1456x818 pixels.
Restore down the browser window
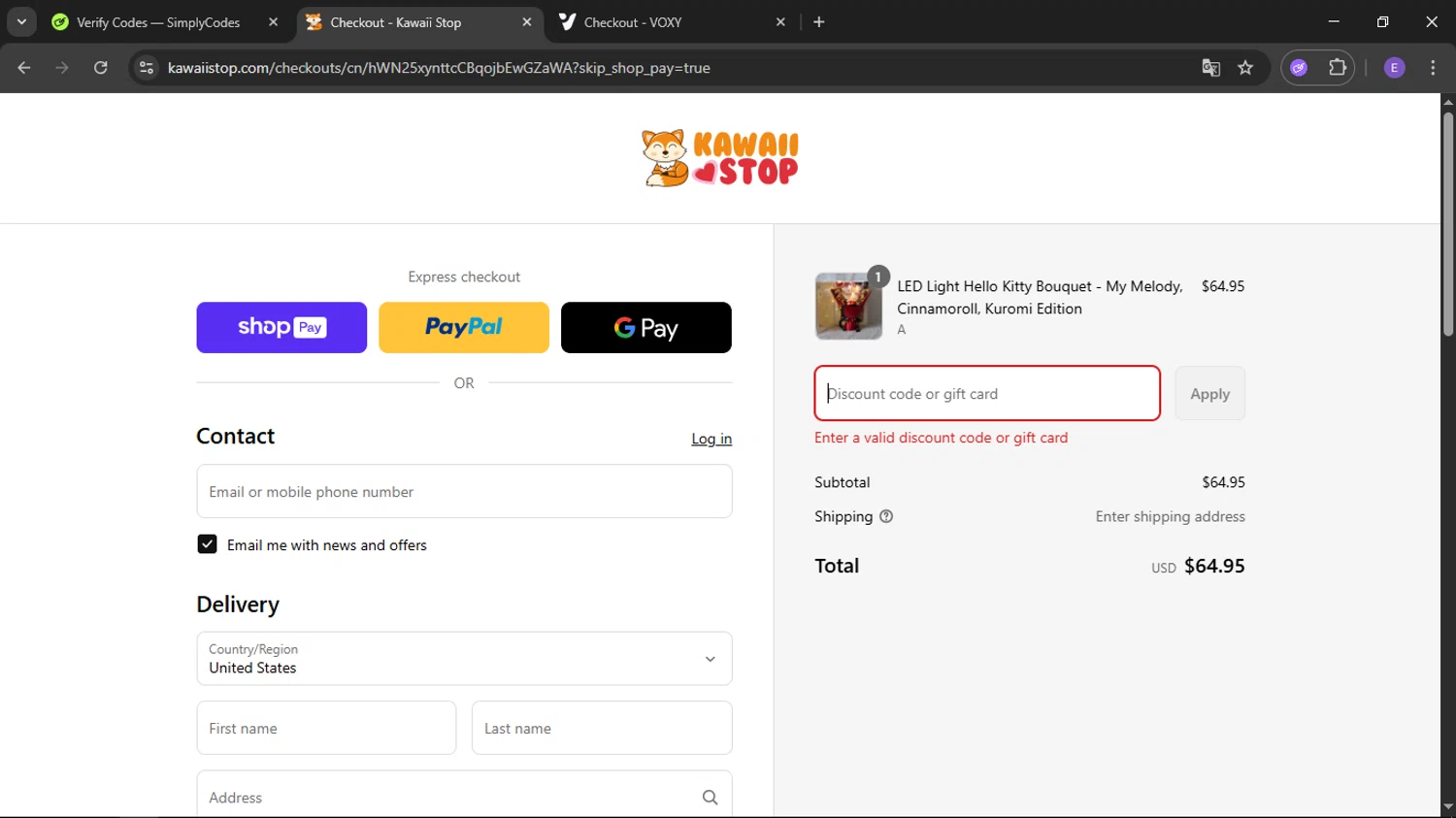(x=1382, y=21)
